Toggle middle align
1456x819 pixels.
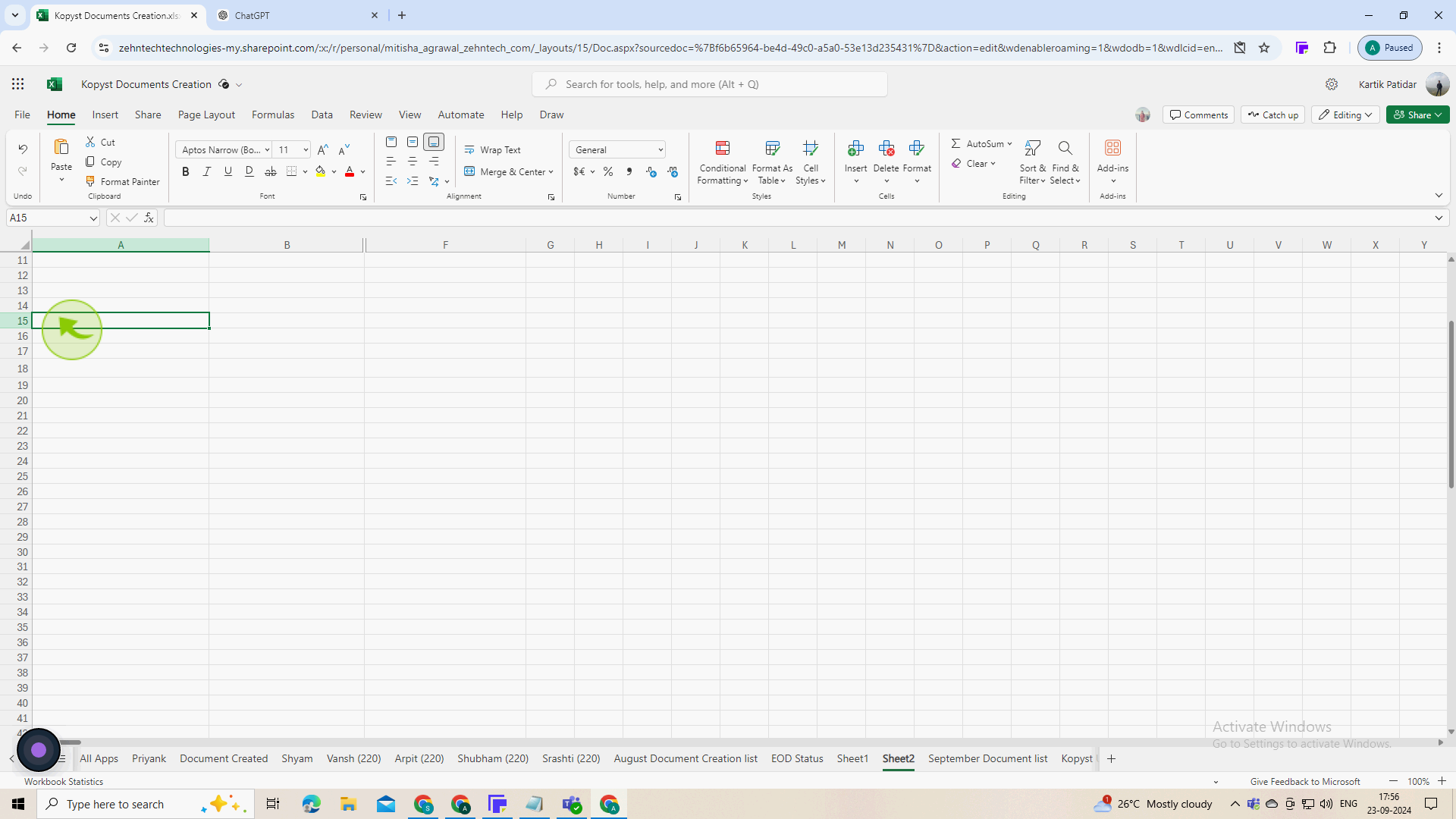pos(413,142)
